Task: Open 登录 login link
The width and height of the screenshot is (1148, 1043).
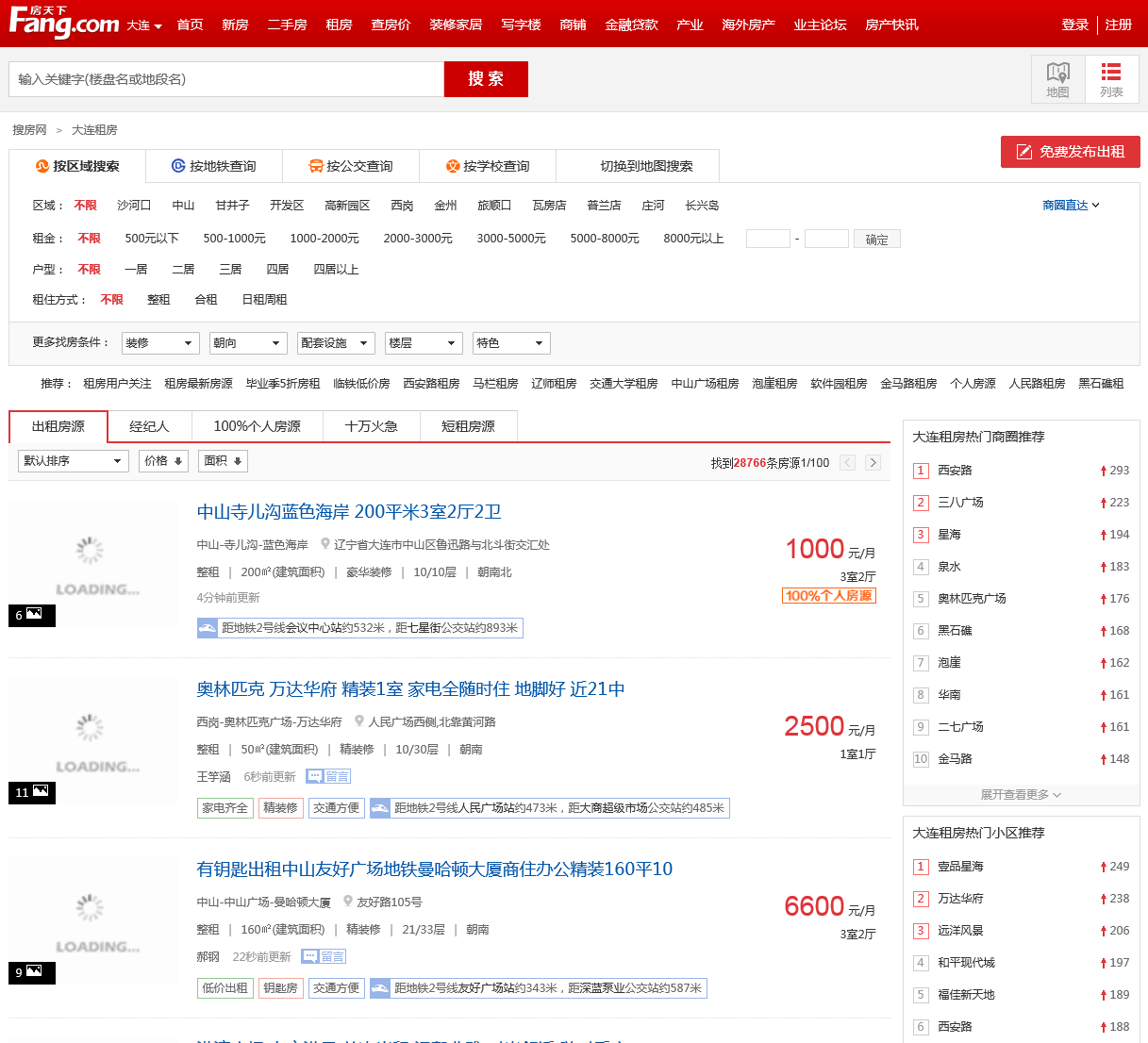Action: (1075, 25)
